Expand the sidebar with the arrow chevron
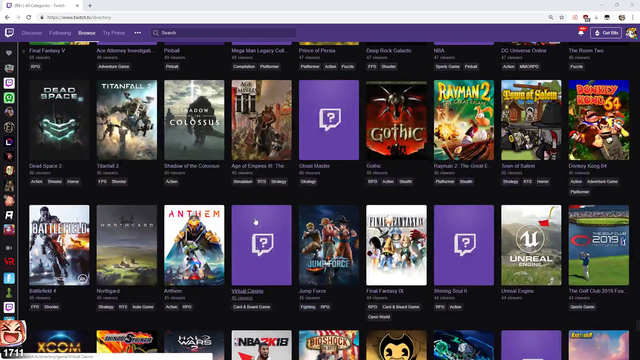Viewport: 640px width, 360px height. pyautogui.click(x=24, y=51)
